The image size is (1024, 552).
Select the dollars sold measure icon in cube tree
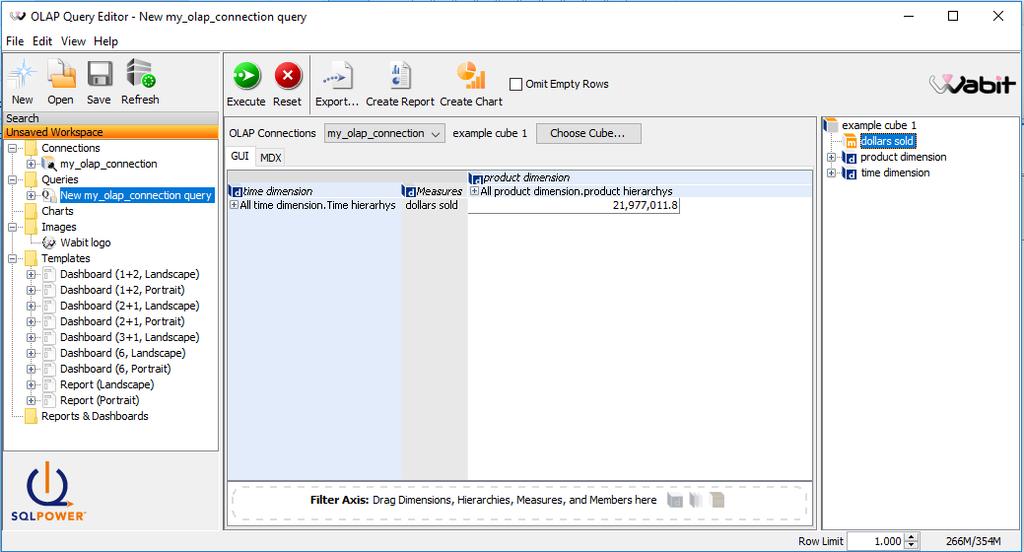point(850,141)
